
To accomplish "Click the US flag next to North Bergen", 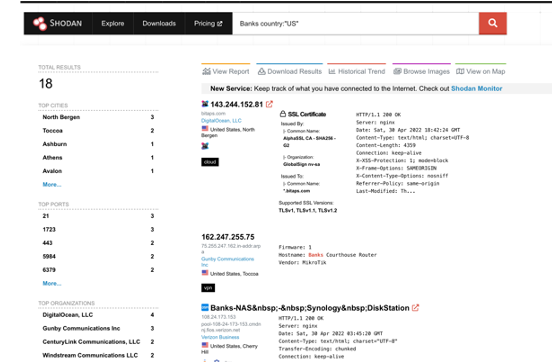I will coord(205,129).
